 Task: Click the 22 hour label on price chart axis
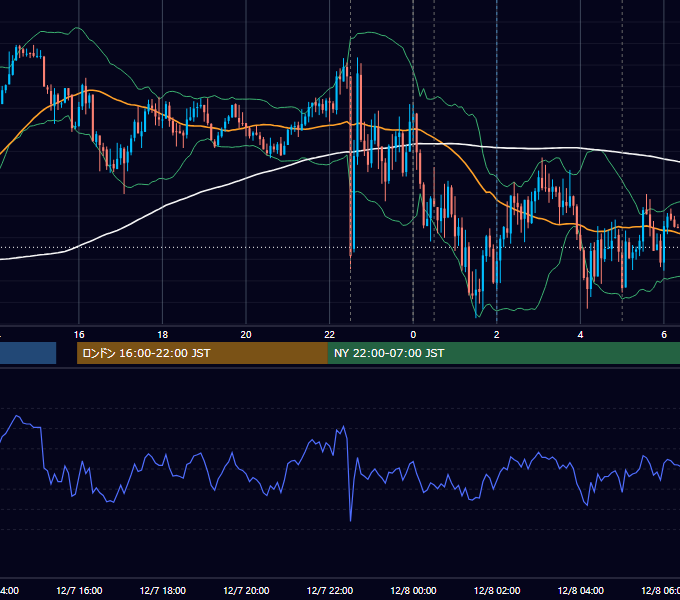tap(330, 335)
